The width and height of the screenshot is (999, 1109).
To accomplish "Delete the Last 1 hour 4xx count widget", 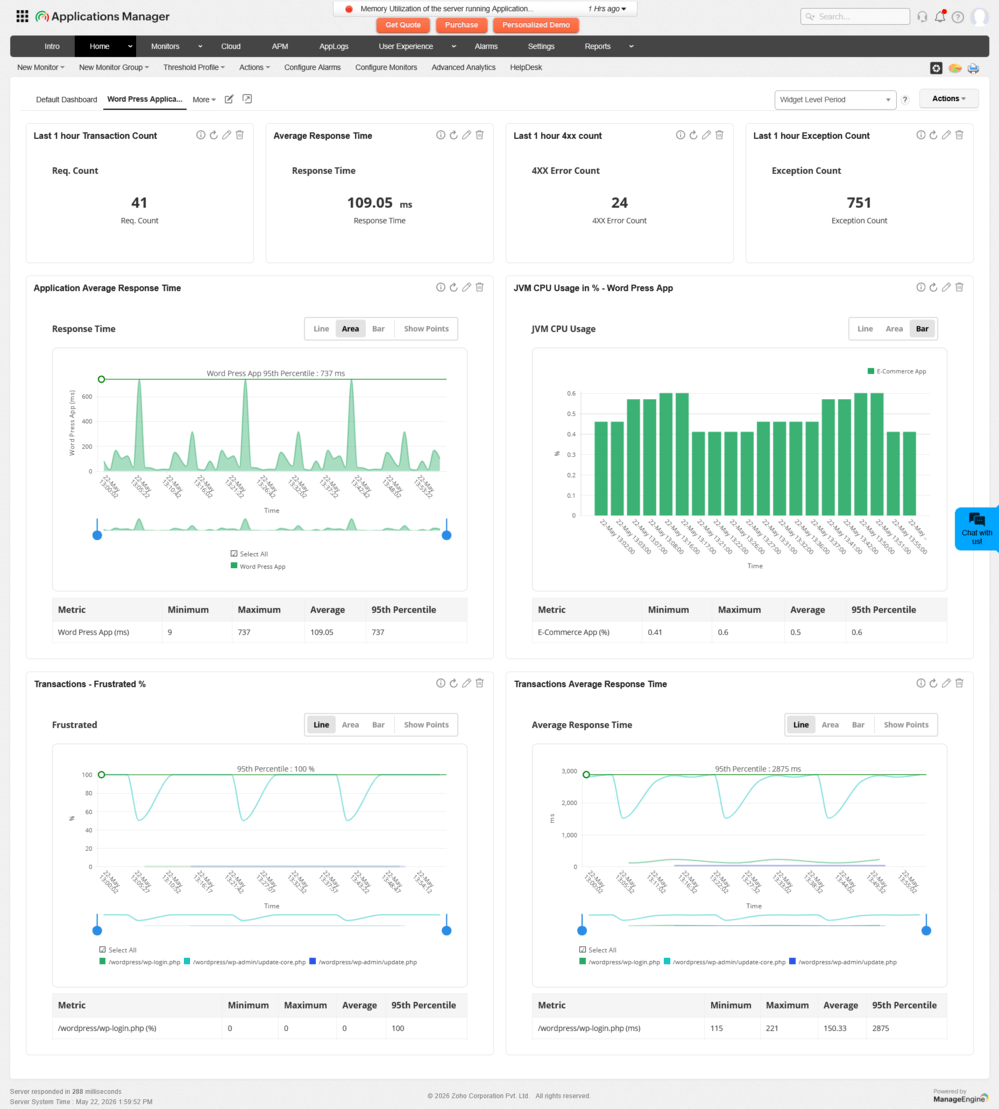I will (x=720, y=135).
